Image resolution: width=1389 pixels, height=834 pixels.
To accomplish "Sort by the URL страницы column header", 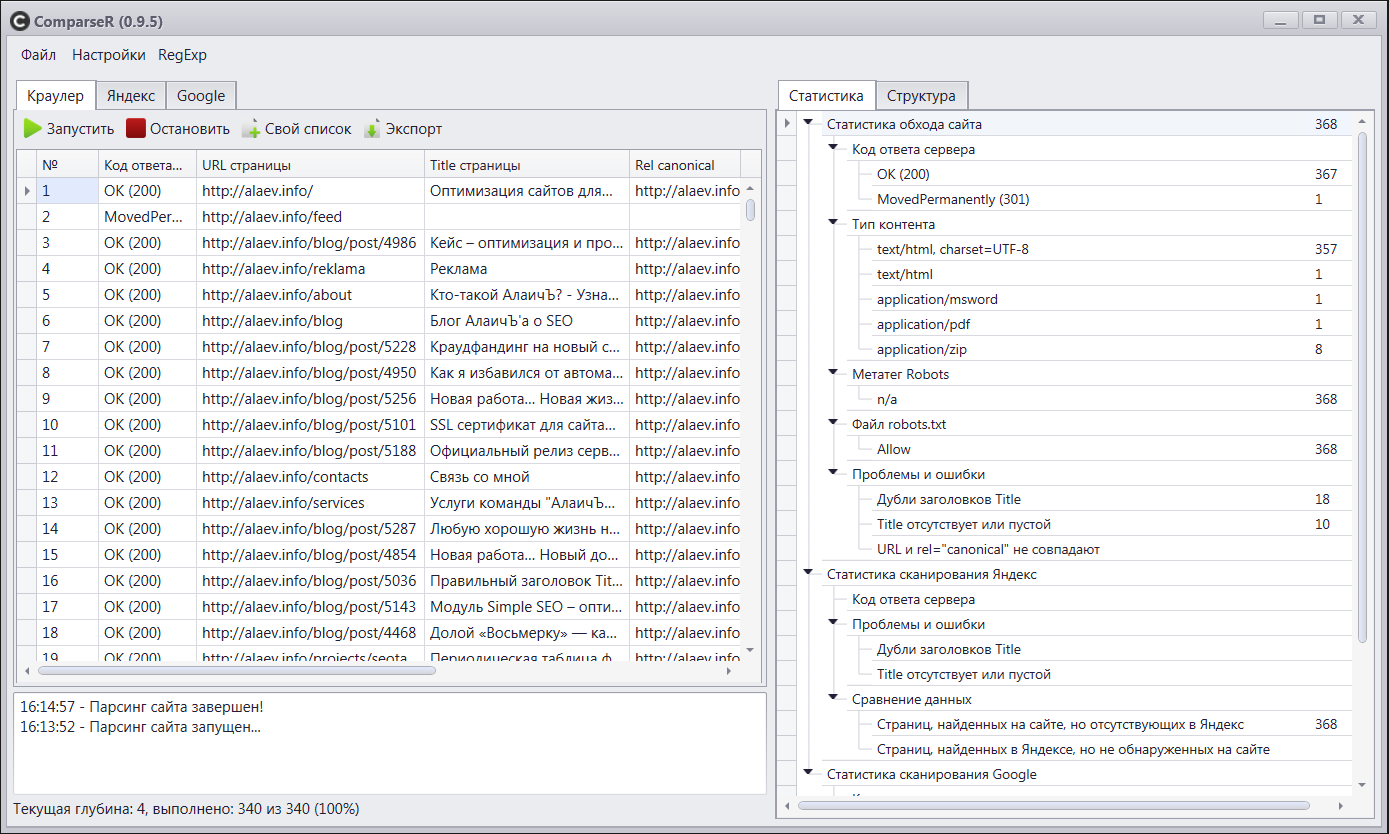I will (x=310, y=165).
